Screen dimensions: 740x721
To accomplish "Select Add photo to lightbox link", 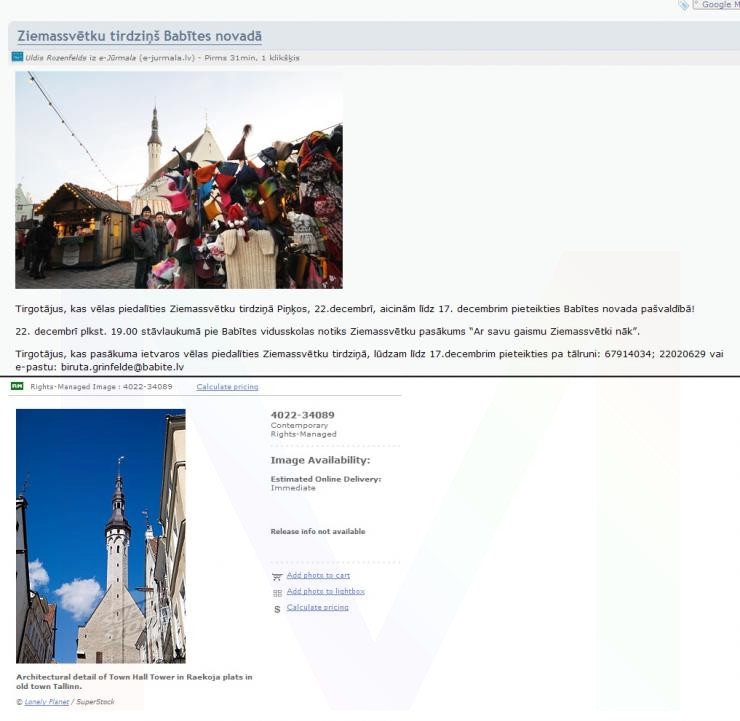I will click(x=325, y=591).
